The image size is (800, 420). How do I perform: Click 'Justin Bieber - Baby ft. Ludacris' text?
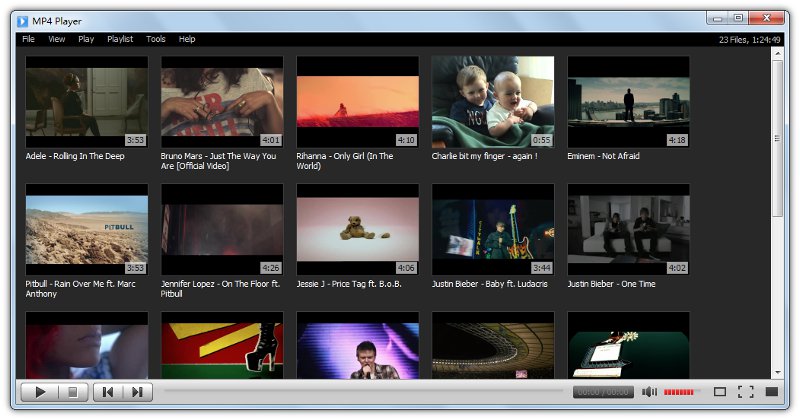490,284
